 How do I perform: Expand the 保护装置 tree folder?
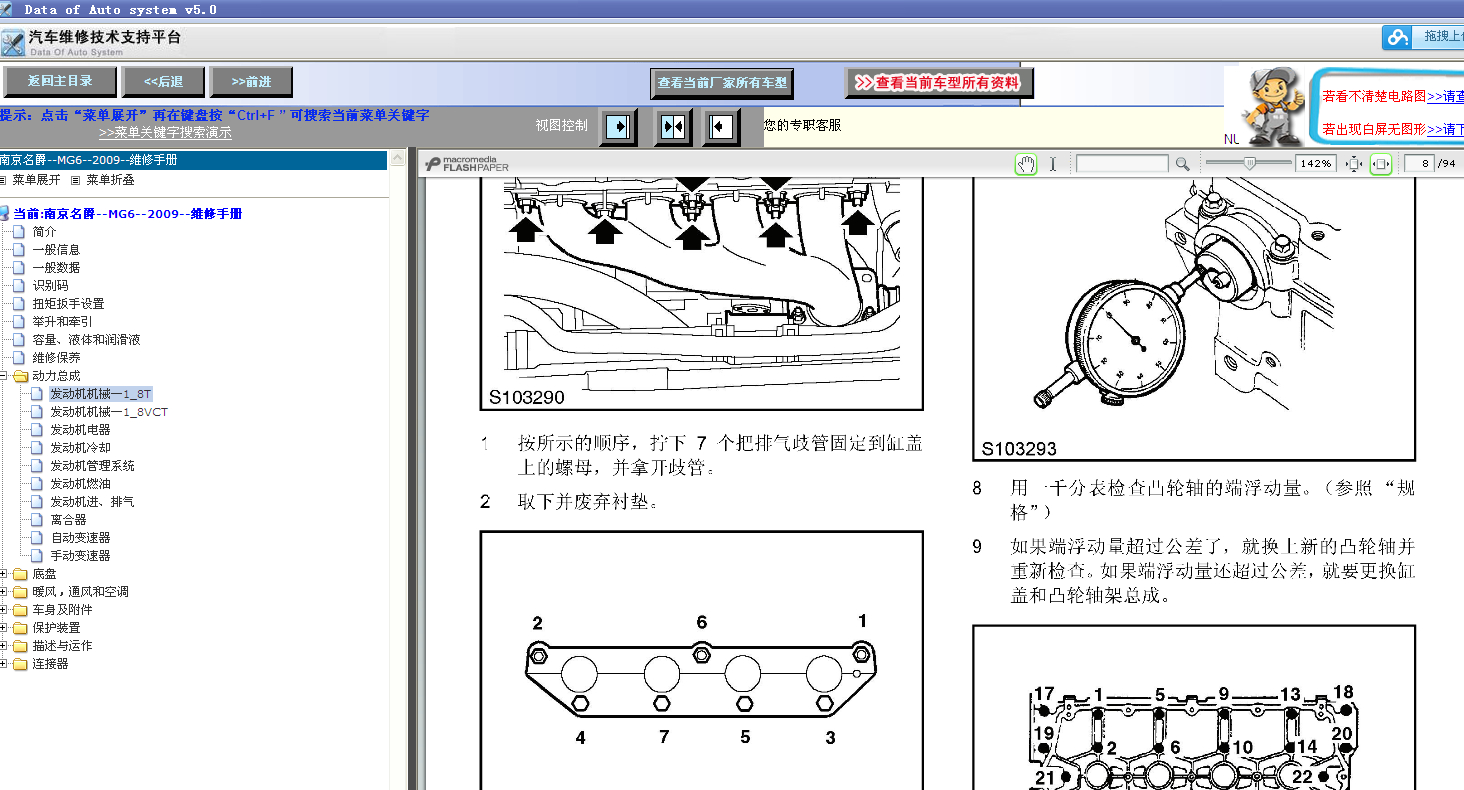click(4, 628)
